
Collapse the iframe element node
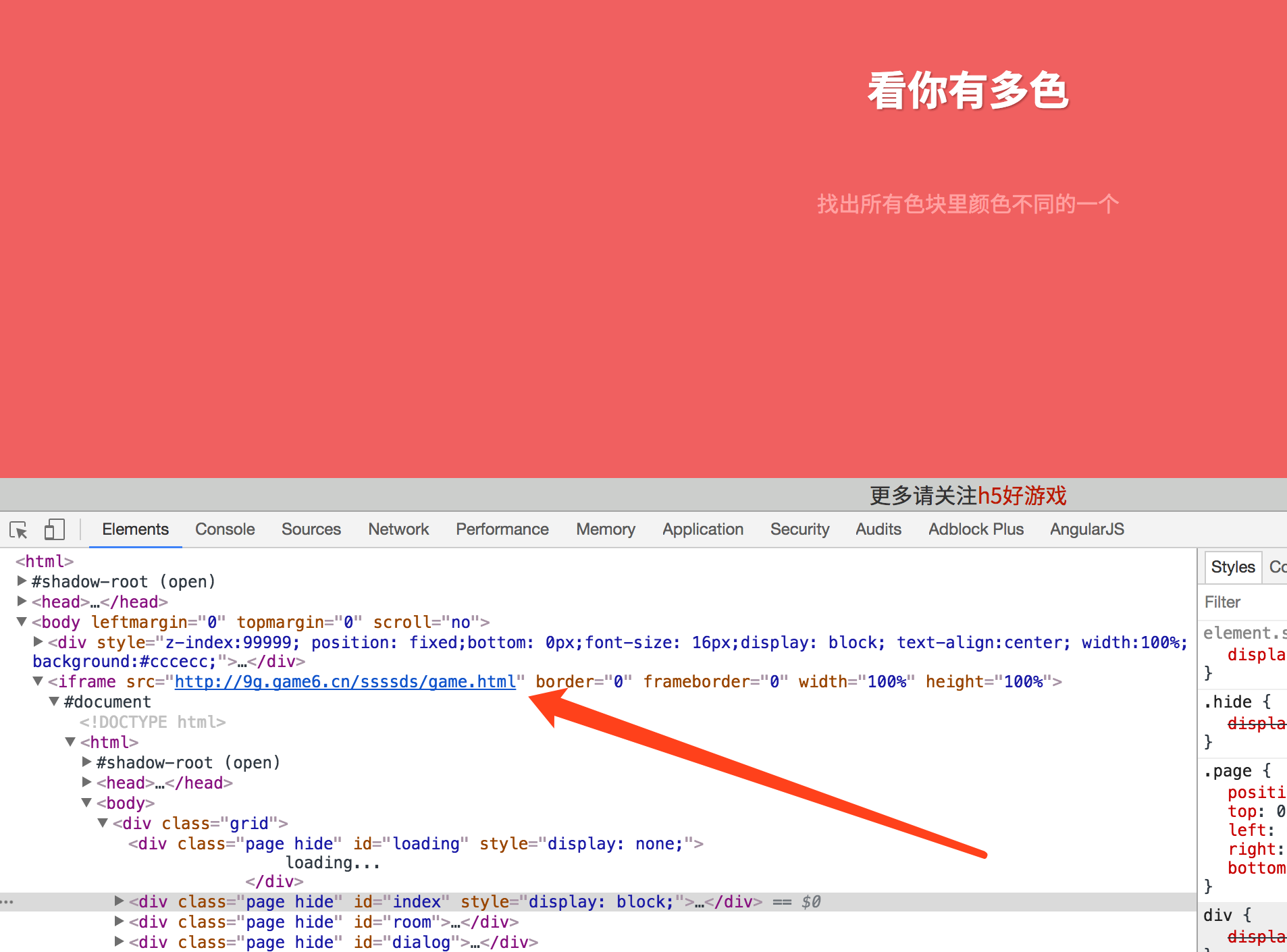pos(38,681)
